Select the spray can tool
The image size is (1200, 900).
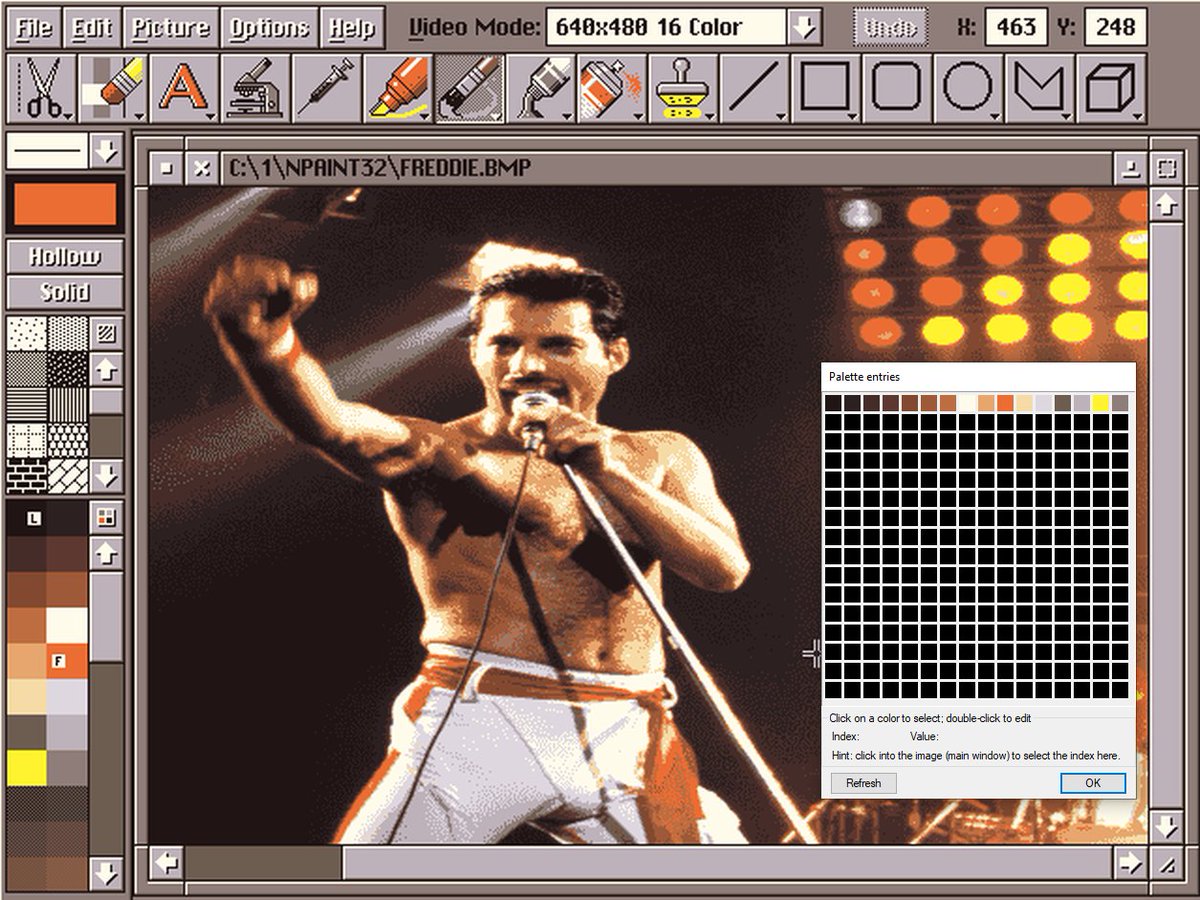[611, 88]
